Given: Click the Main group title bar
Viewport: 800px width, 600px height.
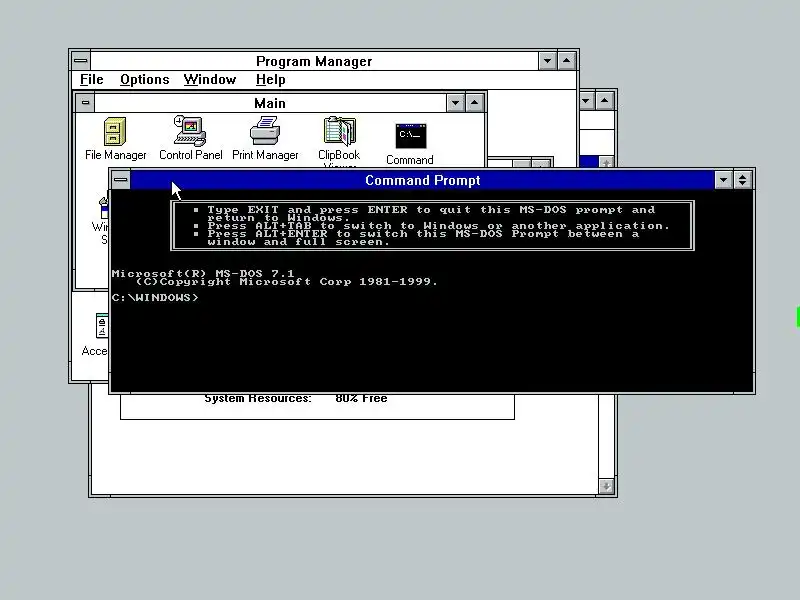Looking at the screenshot, I should (270, 103).
